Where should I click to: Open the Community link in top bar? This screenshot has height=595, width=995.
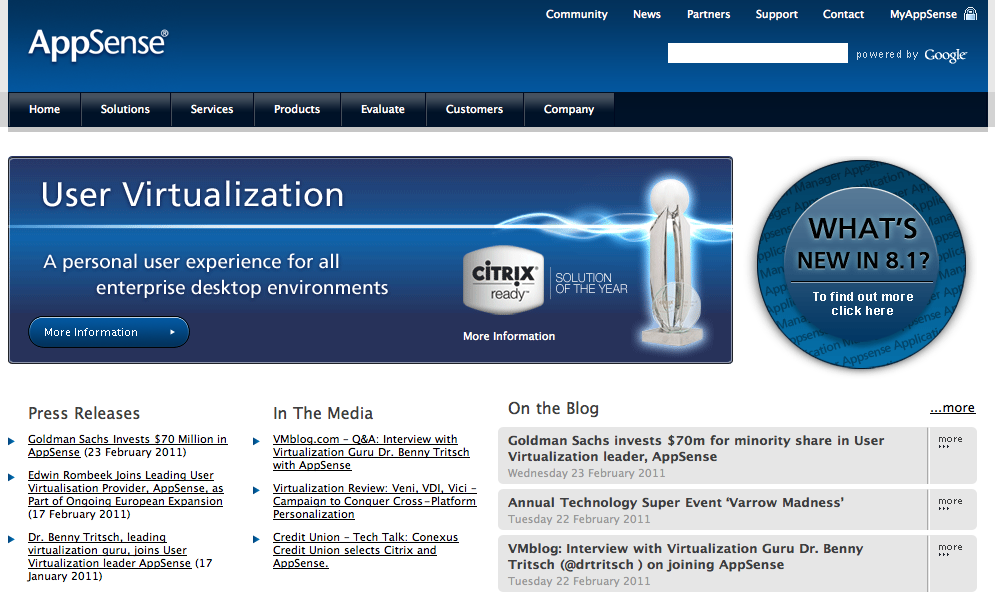click(x=576, y=14)
